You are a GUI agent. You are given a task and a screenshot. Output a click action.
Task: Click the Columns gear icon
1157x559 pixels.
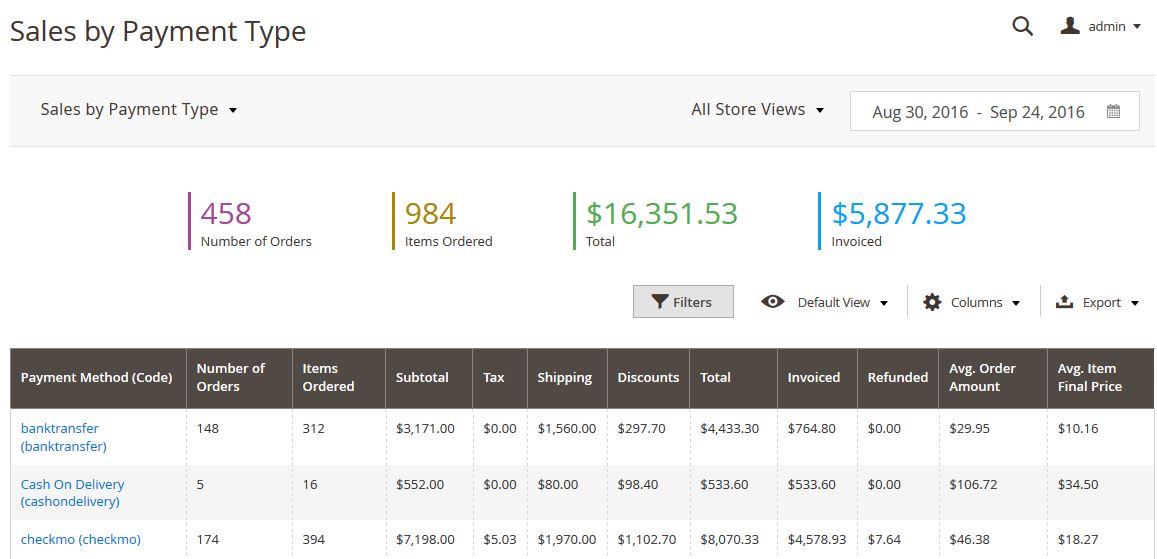pyautogui.click(x=932, y=302)
